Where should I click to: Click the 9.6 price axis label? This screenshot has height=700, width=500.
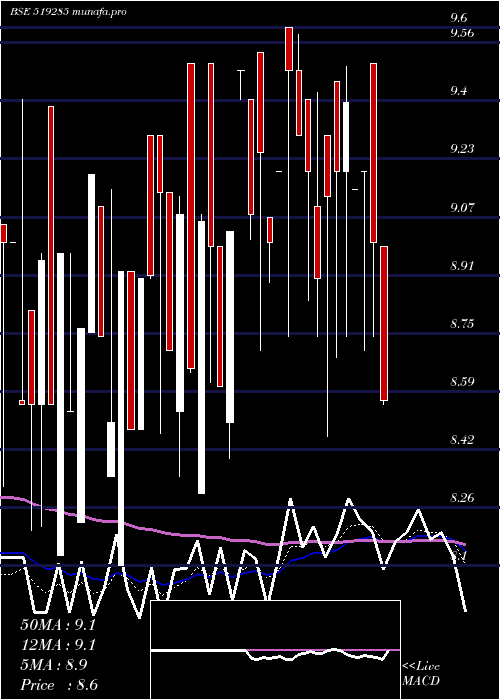point(459,18)
